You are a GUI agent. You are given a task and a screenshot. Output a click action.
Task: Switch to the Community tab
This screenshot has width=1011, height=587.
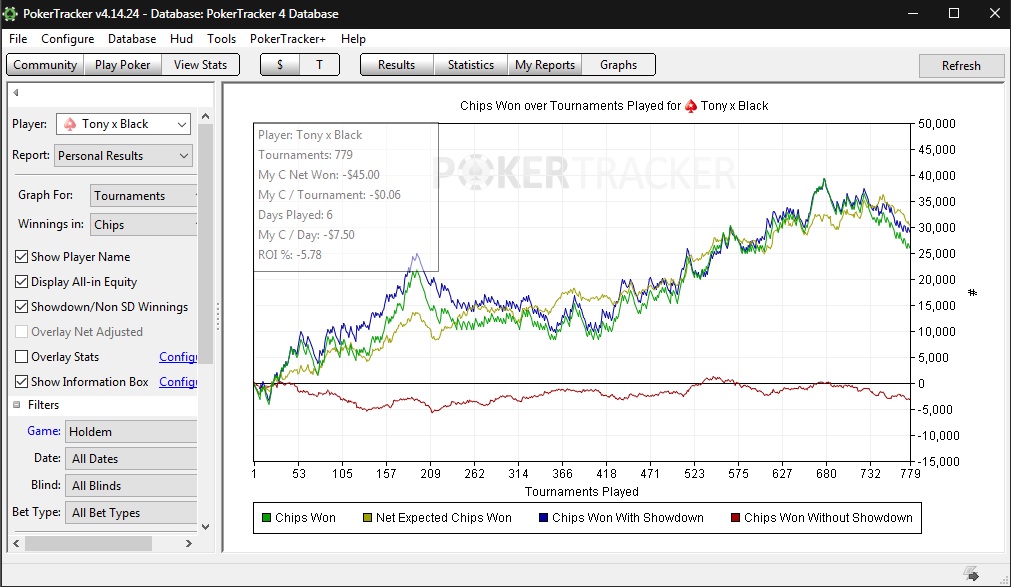pos(45,65)
